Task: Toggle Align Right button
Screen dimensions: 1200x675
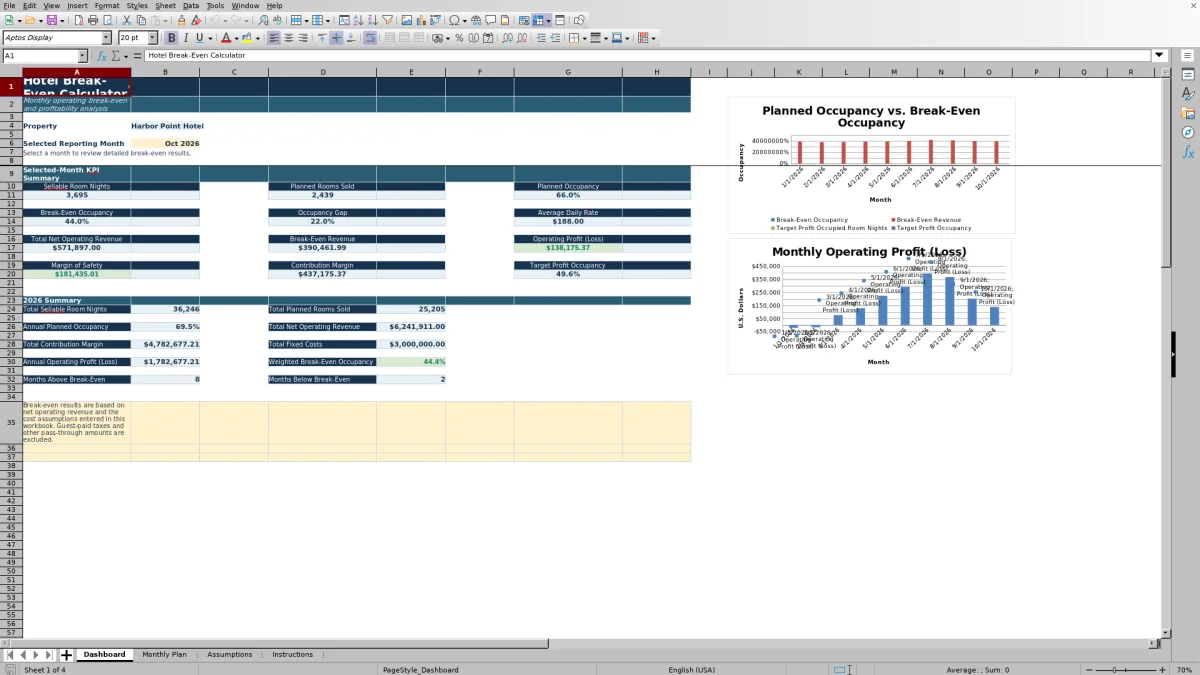Action: (303, 38)
